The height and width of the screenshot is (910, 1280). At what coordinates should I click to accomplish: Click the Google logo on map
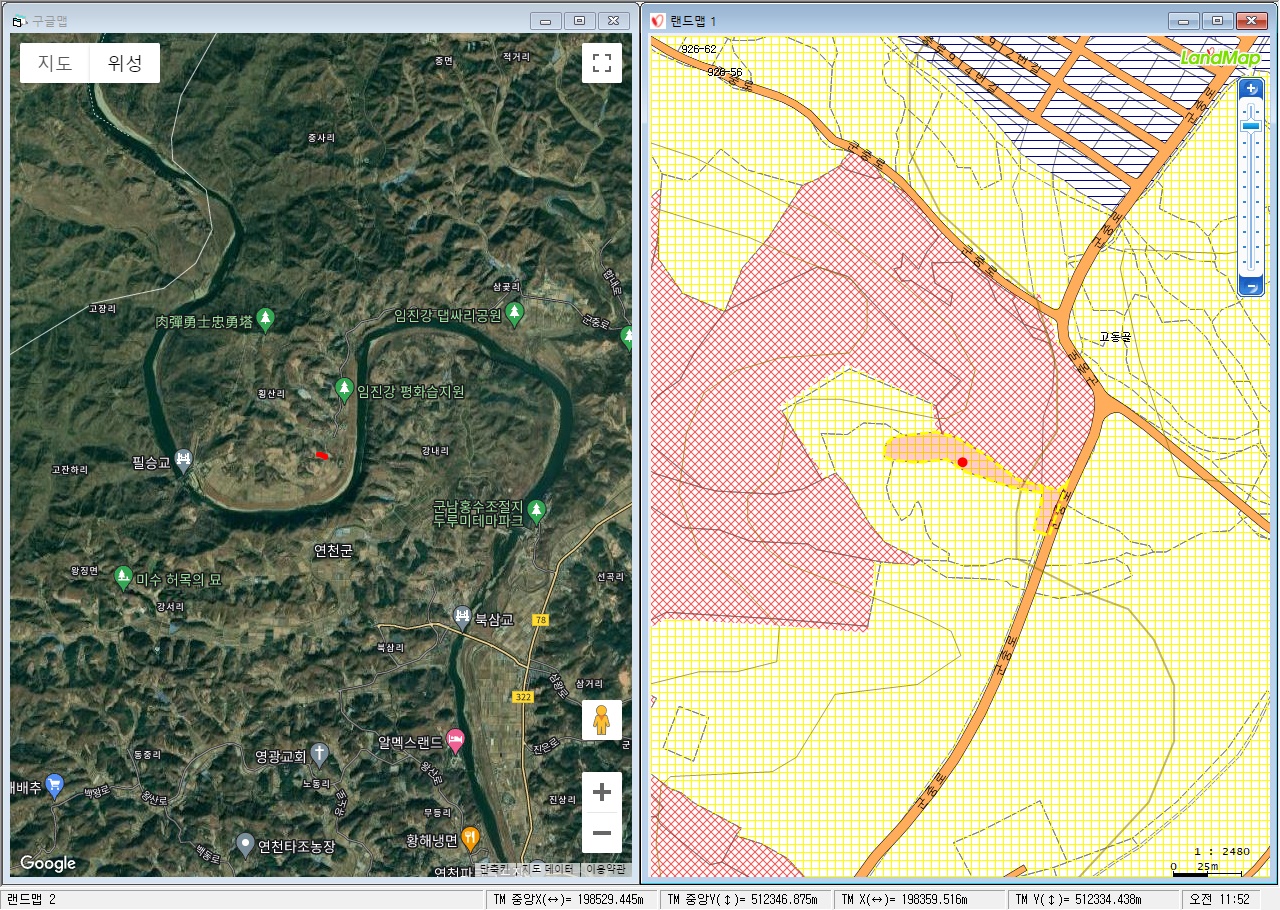point(48,863)
